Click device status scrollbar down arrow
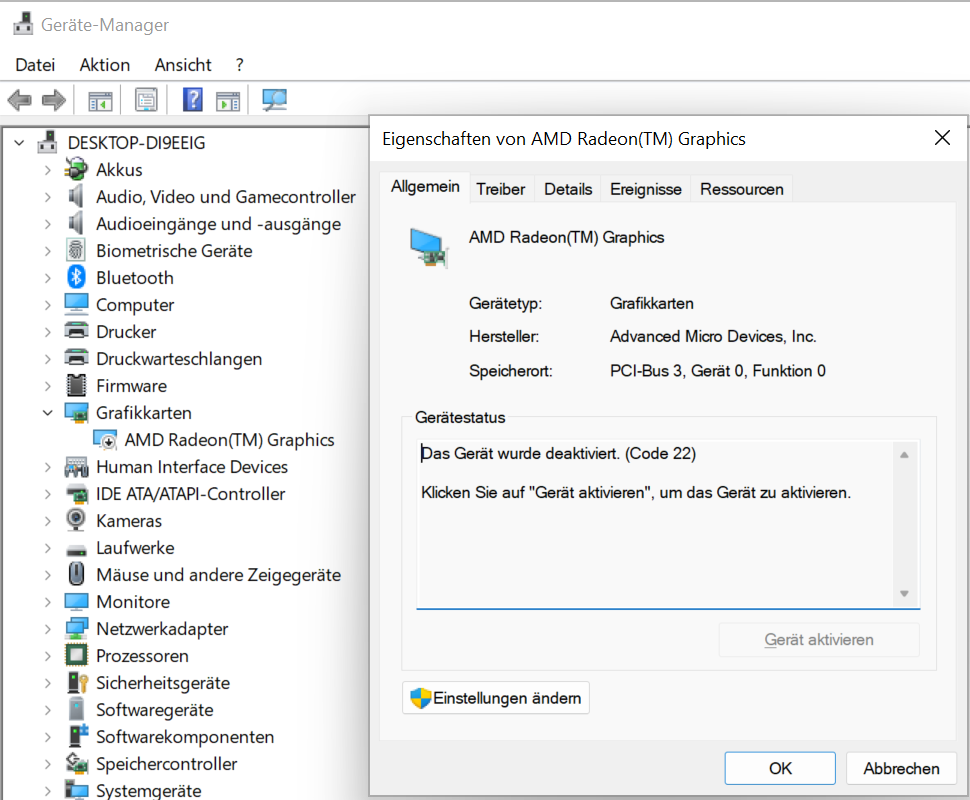 pyautogui.click(x=904, y=593)
